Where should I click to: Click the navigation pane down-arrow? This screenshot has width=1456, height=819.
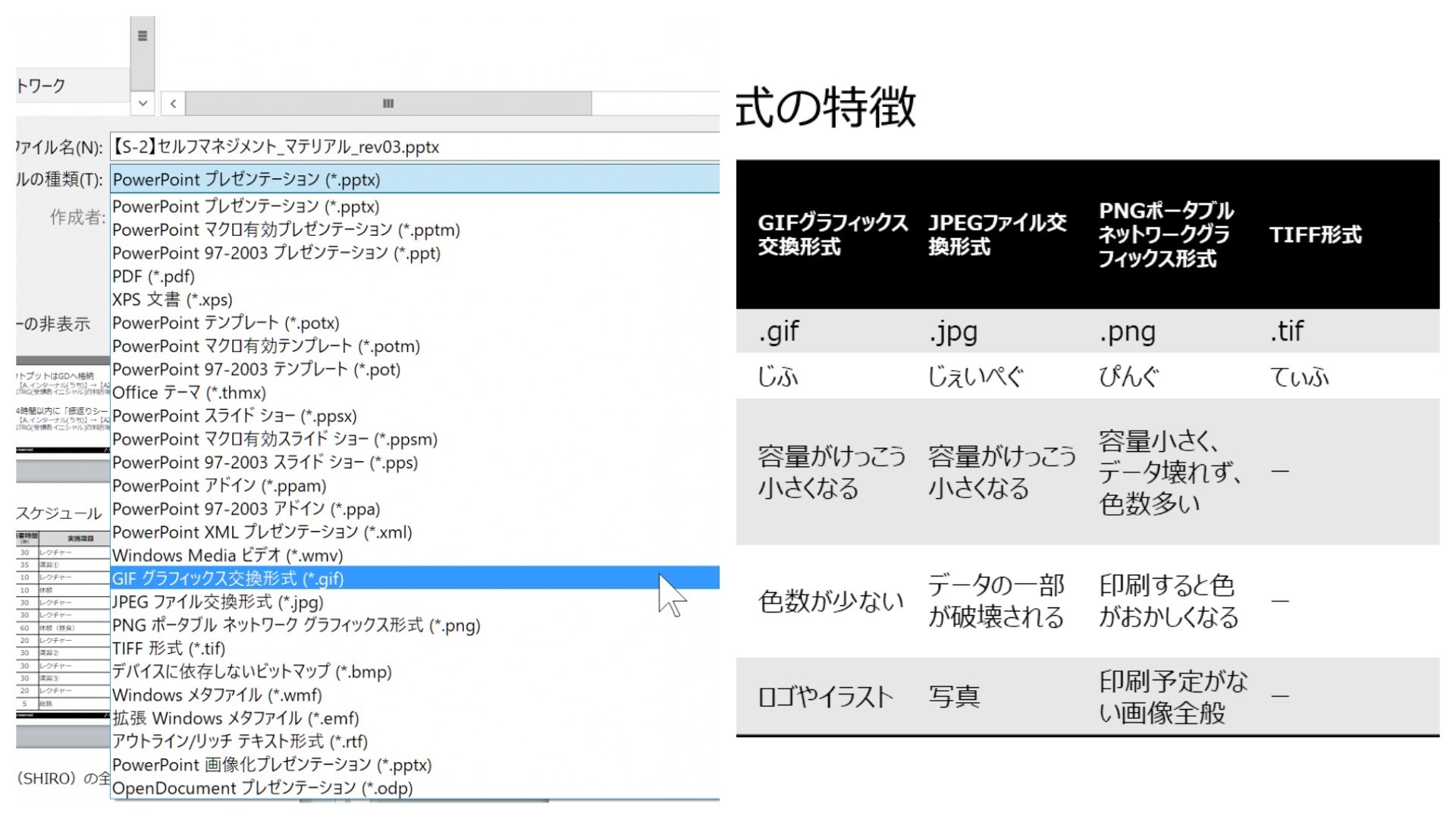pyautogui.click(x=143, y=103)
